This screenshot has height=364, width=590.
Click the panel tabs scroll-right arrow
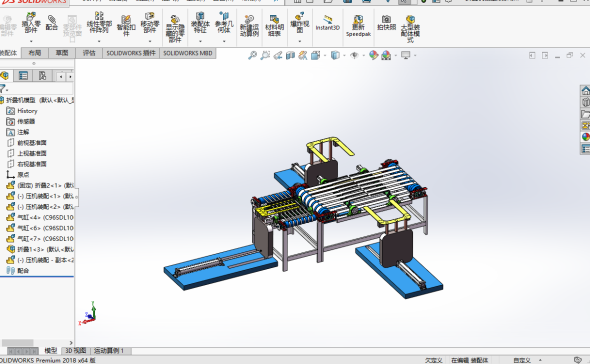click(70, 77)
